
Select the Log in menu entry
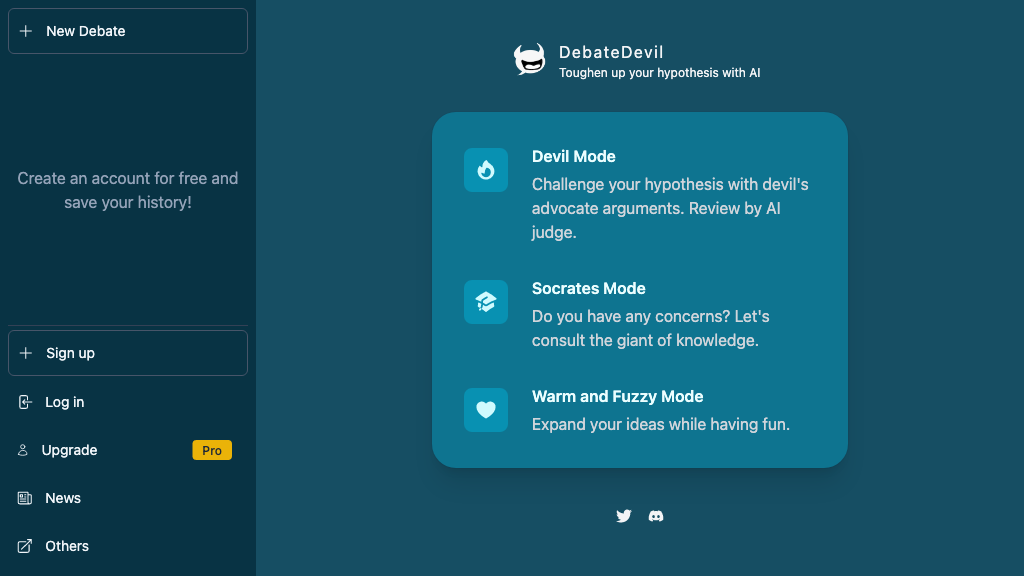coord(128,402)
